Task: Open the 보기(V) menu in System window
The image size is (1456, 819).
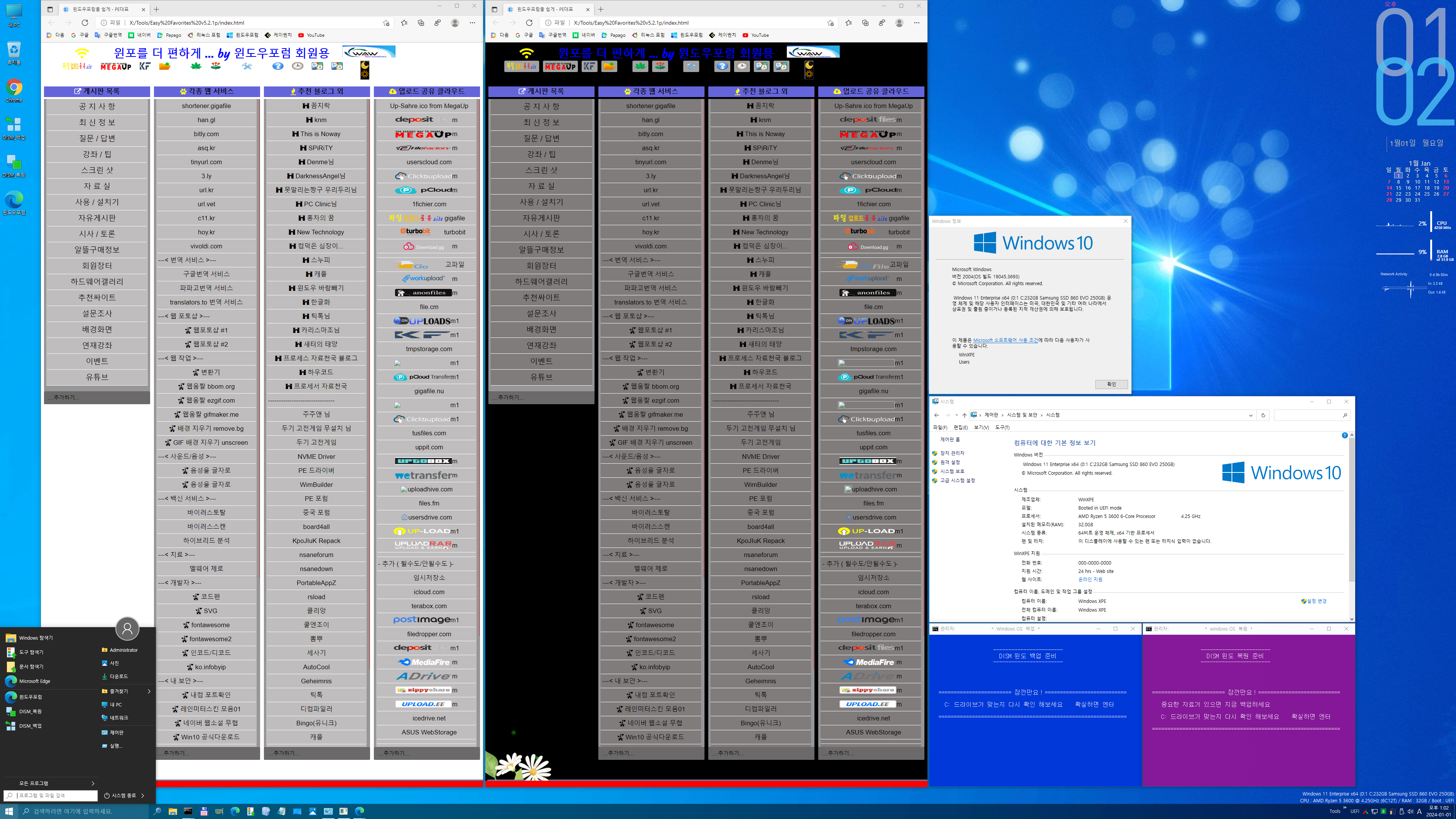Action: tap(981, 427)
